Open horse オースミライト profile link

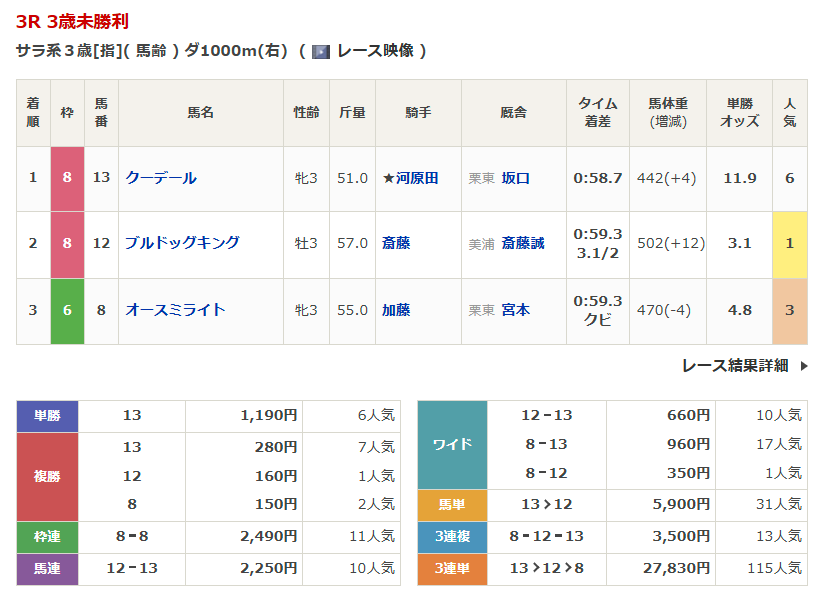[x=175, y=310]
